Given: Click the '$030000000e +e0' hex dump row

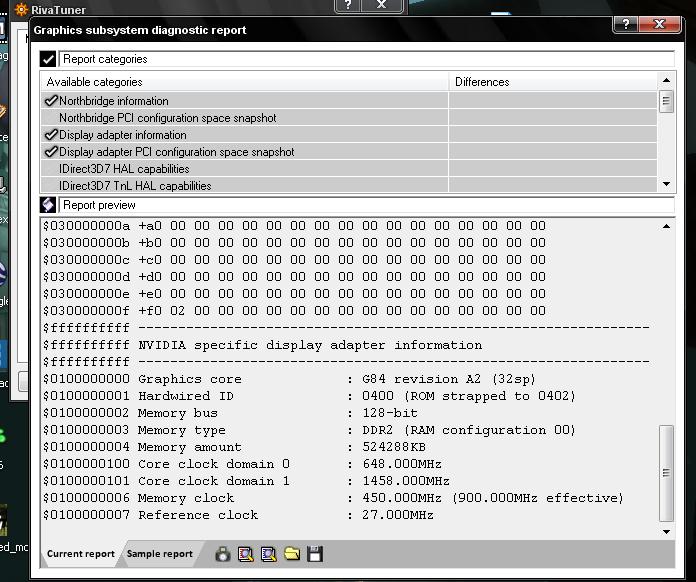Looking at the screenshot, I should coord(294,294).
